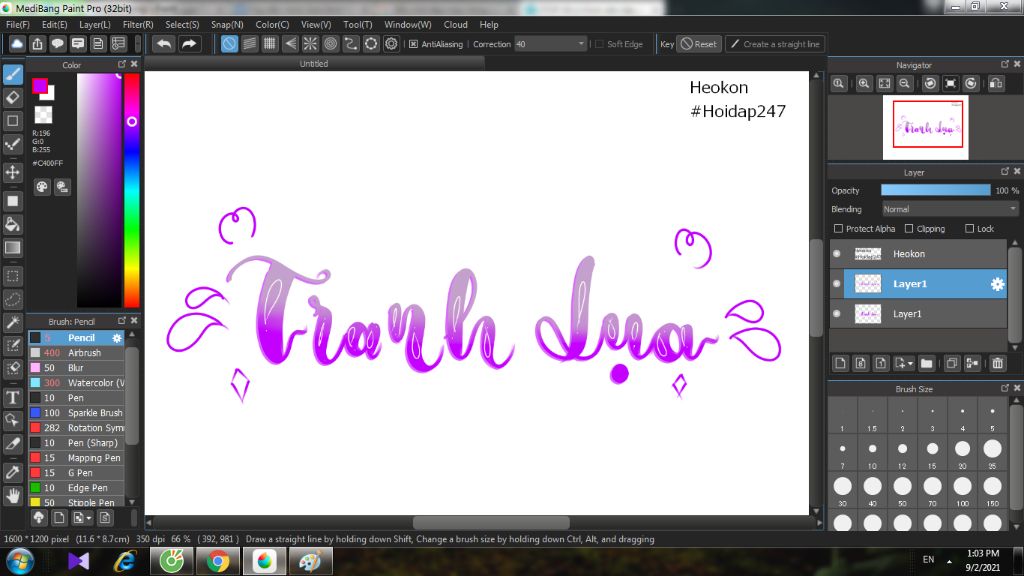
Task: Open Pencil brush settings gear
Action: click(117, 338)
